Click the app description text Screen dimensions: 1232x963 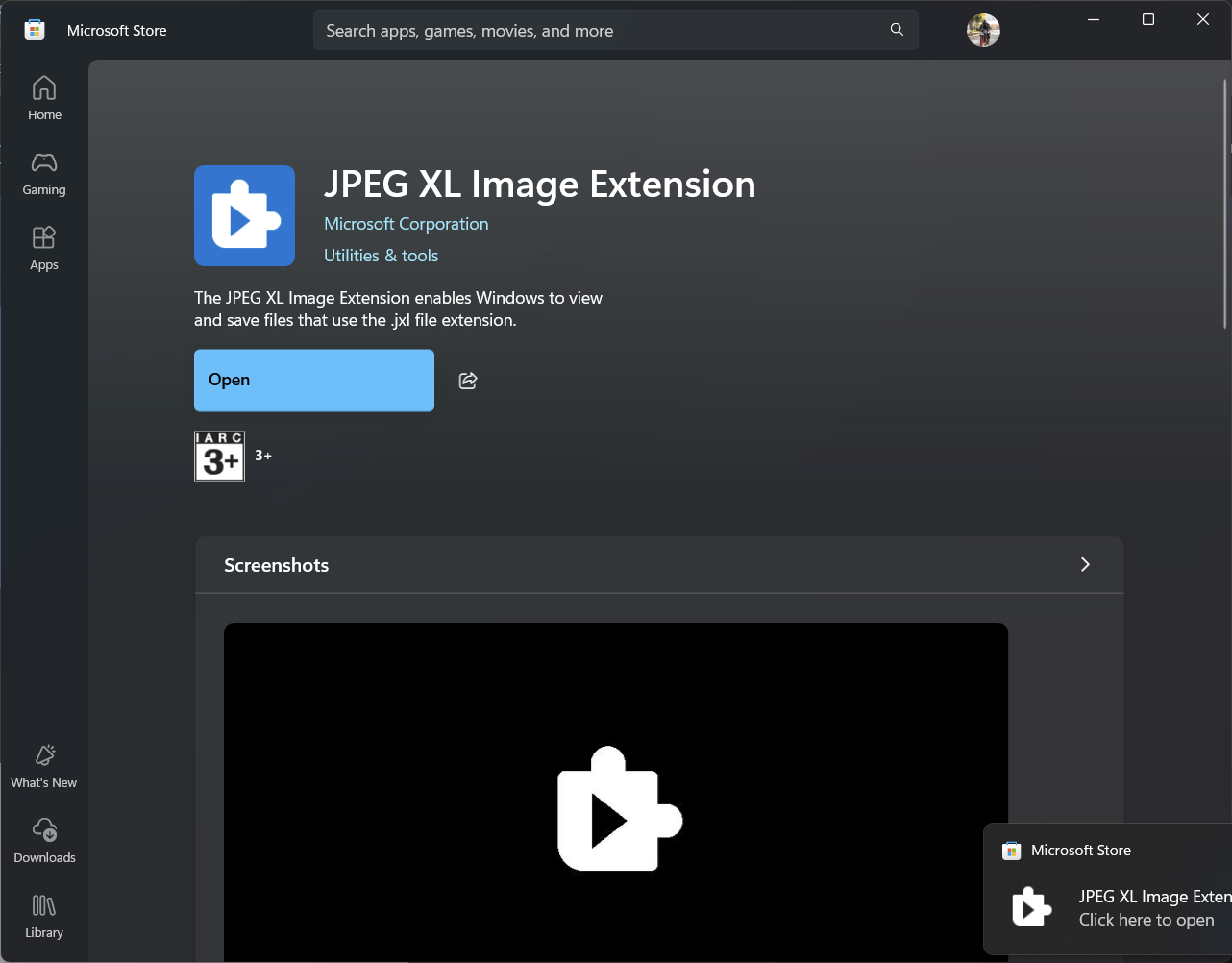click(398, 309)
